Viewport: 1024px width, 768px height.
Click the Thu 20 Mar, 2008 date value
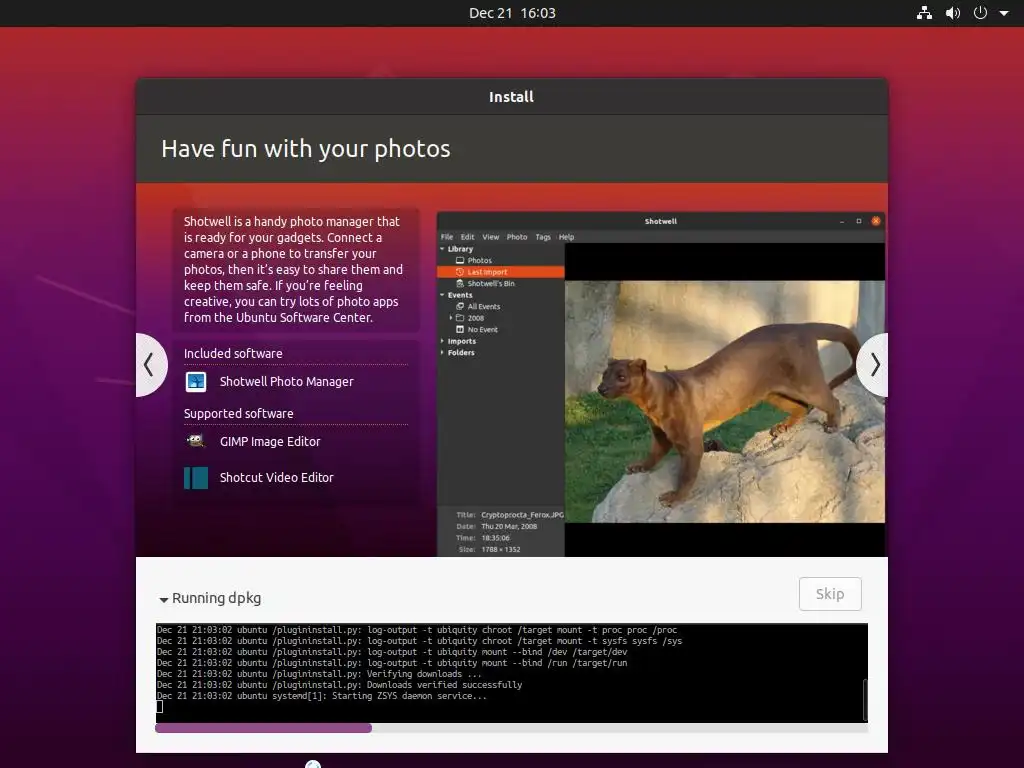click(x=509, y=526)
